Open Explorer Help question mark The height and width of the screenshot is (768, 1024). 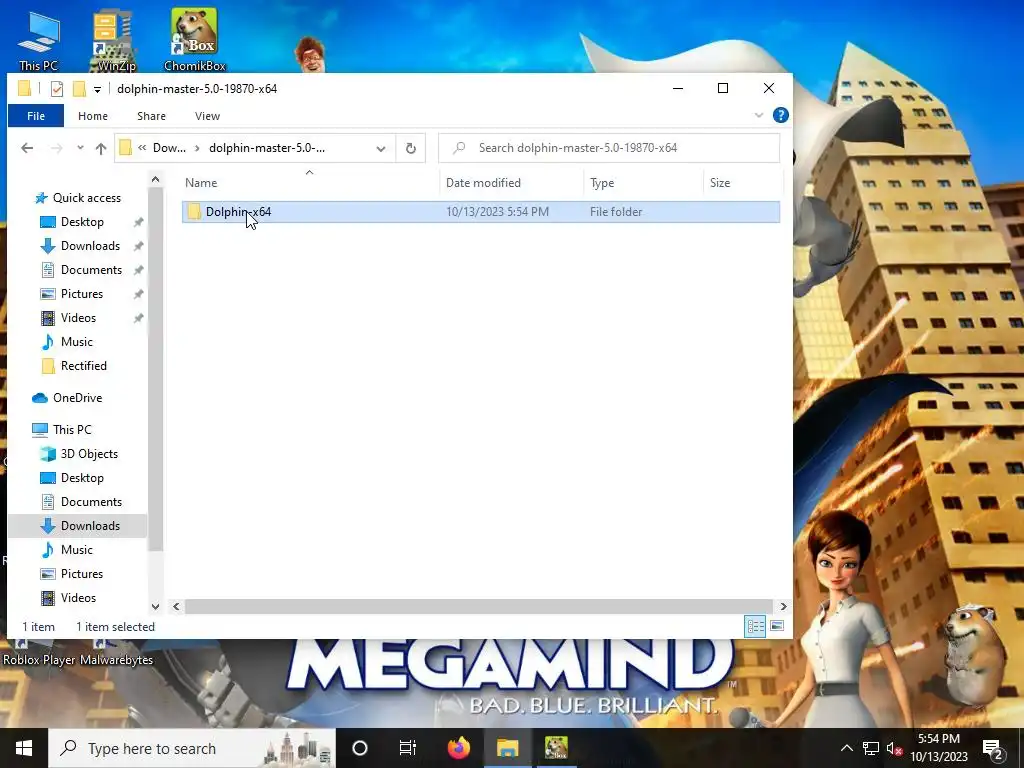pos(780,116)
